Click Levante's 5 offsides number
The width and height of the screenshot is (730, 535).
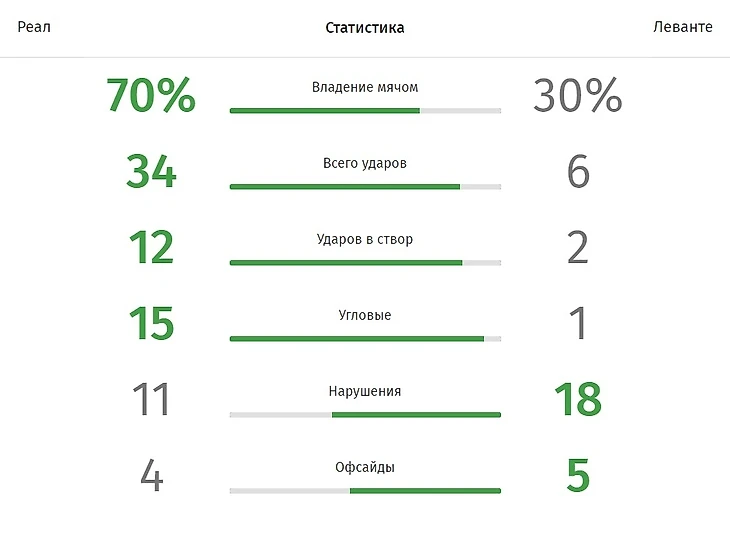578,475
